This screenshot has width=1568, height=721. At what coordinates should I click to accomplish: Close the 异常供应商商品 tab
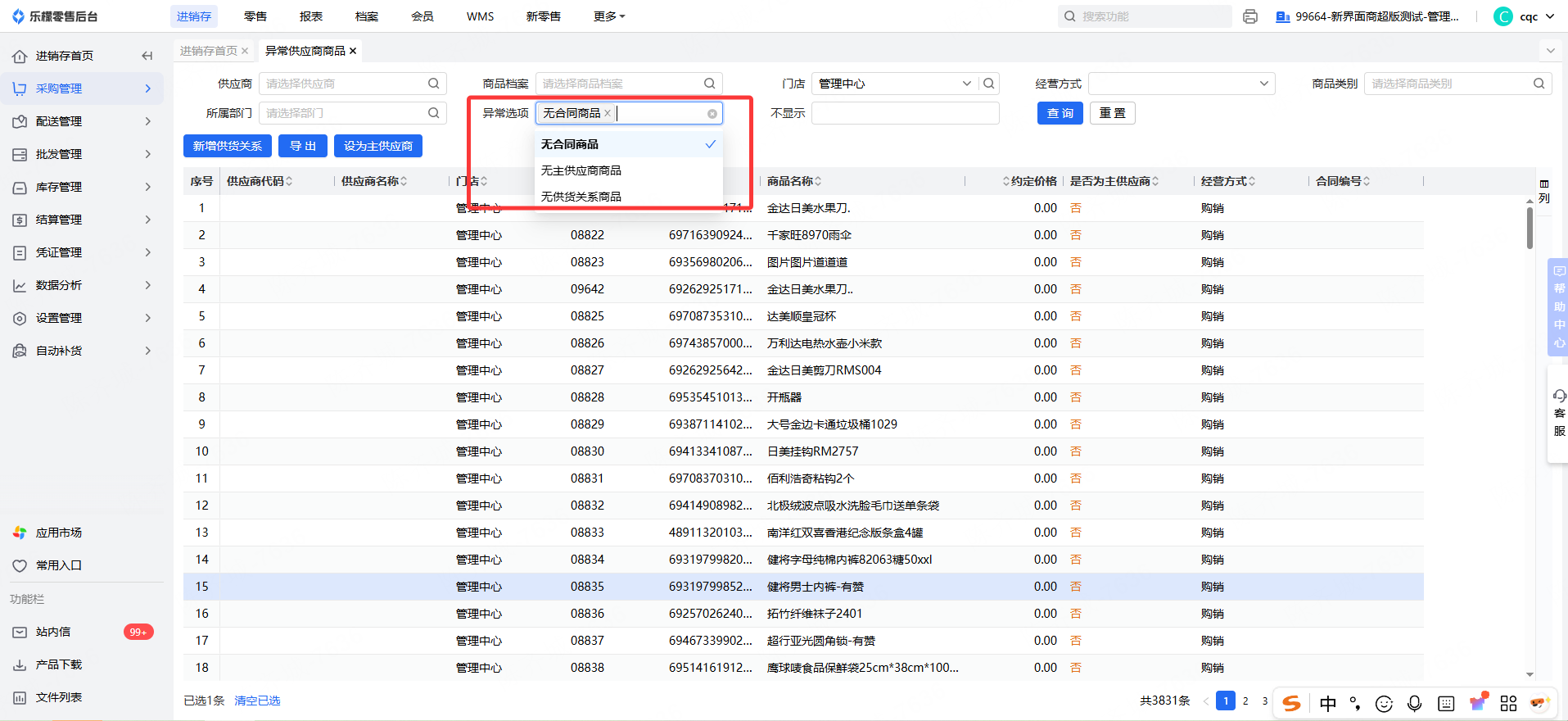click(353, 51)
